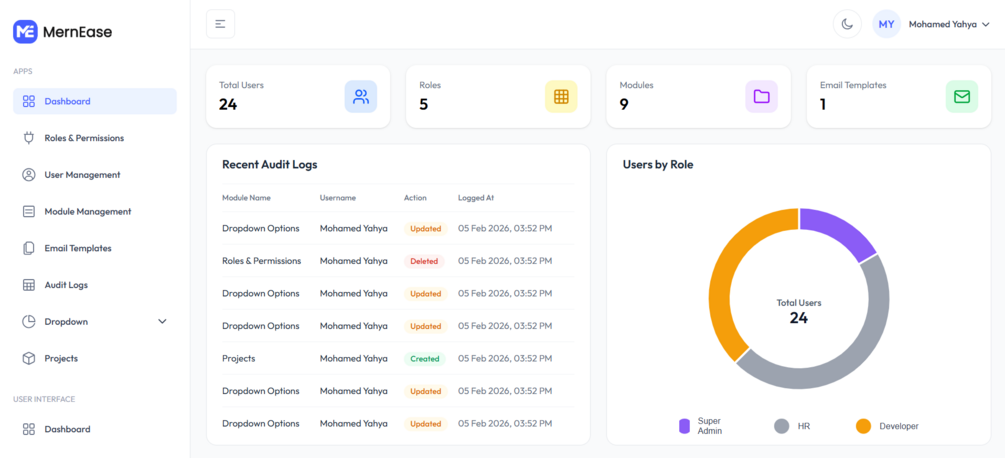Image resolution: width=1005 pixels, height=458 pixels.
Task: Click the Total Users people icon
Action: tap(361, 97)
